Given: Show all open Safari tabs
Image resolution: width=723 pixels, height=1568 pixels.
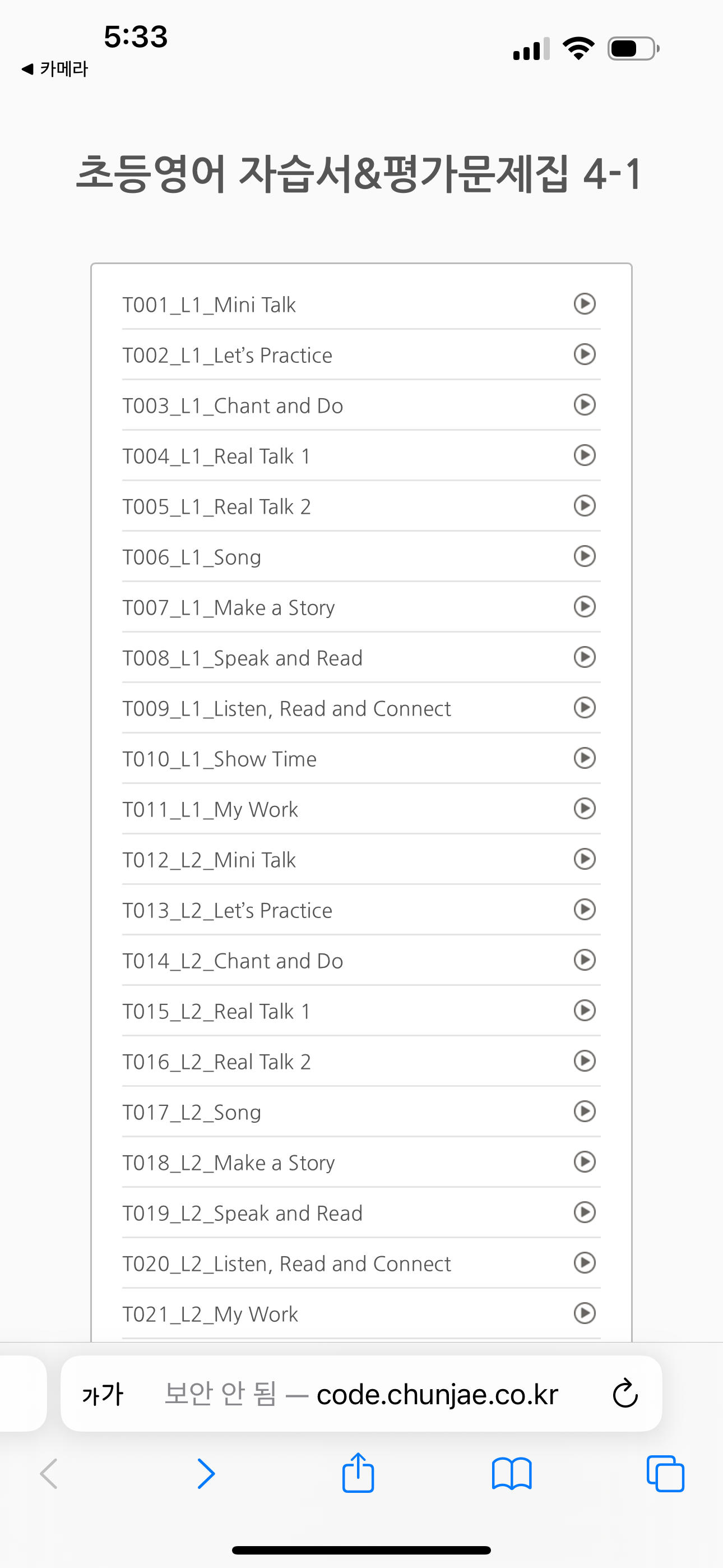Looking at the screenshot, I should pyautogui.click(x=665, y=1474).
